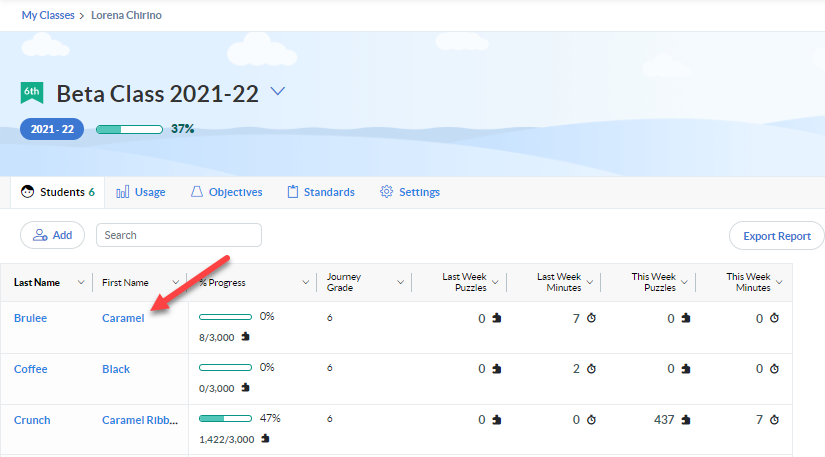825x457 pixels.
Task: Open the Last Name column sort dropdown
Action: pyautogui.click(x=81, y=283)
